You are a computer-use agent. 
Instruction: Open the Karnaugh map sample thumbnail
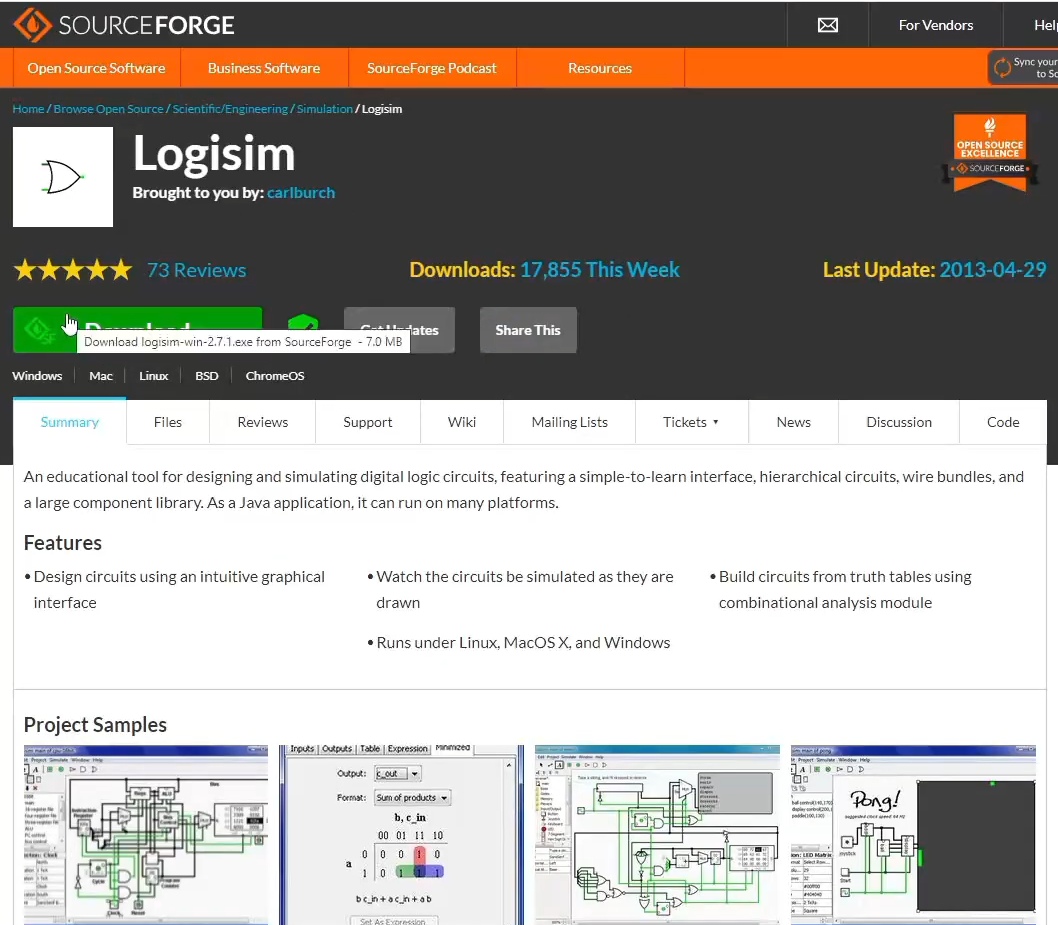(401, 835)
